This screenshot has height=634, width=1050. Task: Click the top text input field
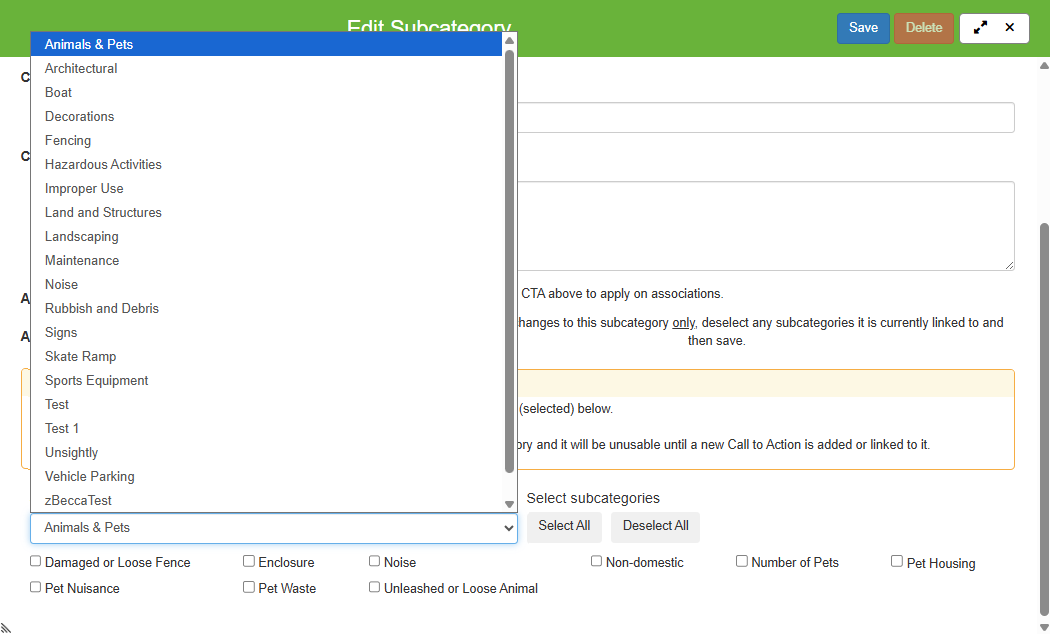(765, 118)
